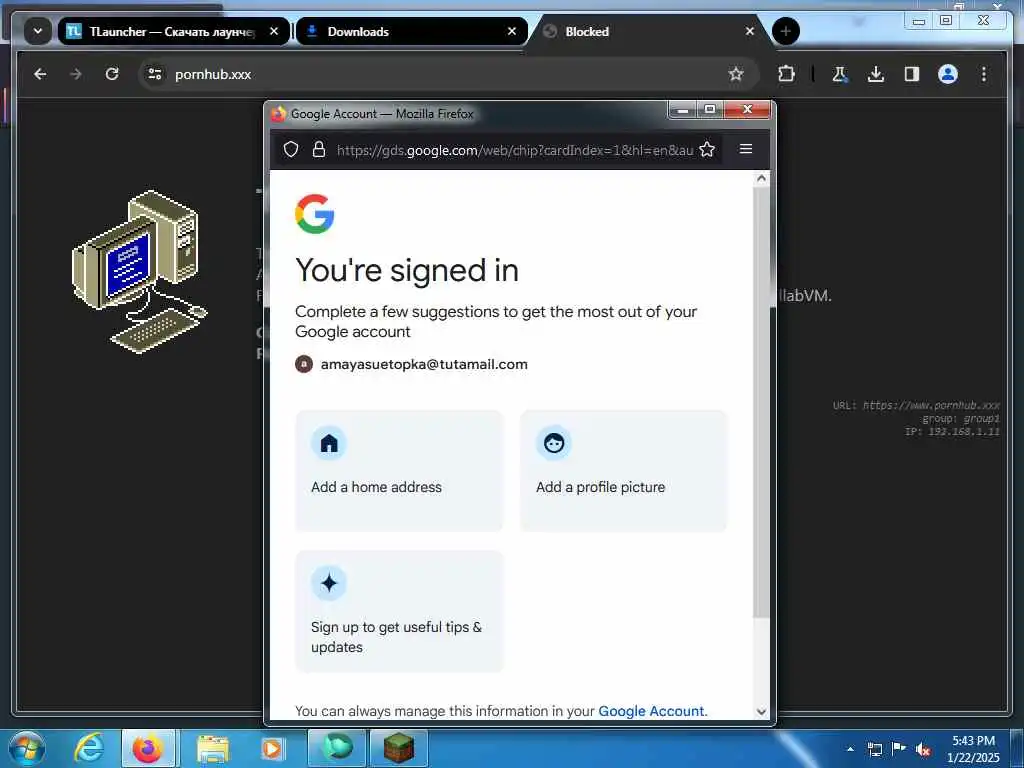The image size is (1024, 768).
Task: Bookmark this page with Chrome star icon
Action: (736, 74)
